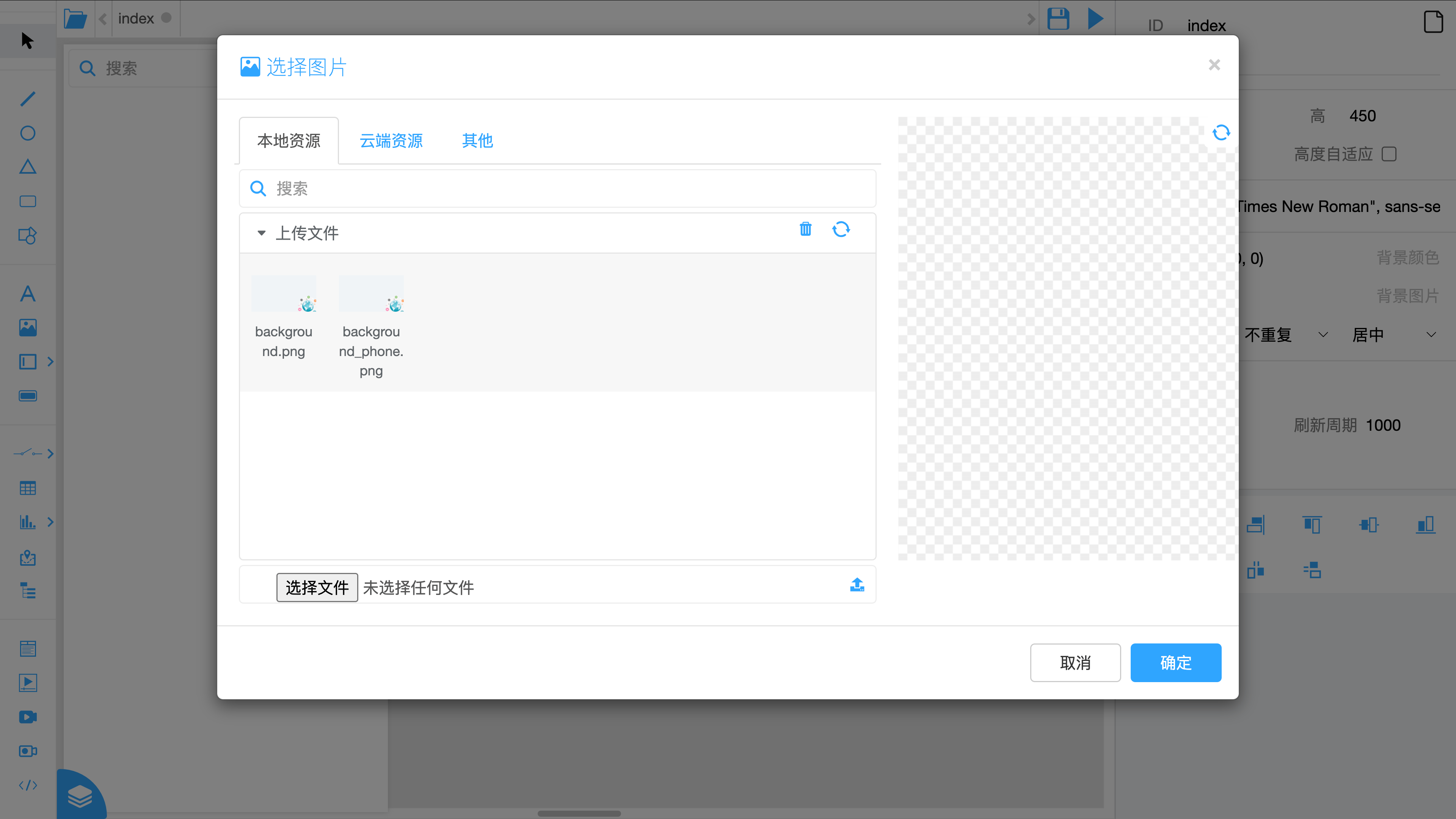The height and width of the screenshot is (819, 1456).
Task: Select the triangle shape tool
Action: pyautogui.click(x=28, y=167)
